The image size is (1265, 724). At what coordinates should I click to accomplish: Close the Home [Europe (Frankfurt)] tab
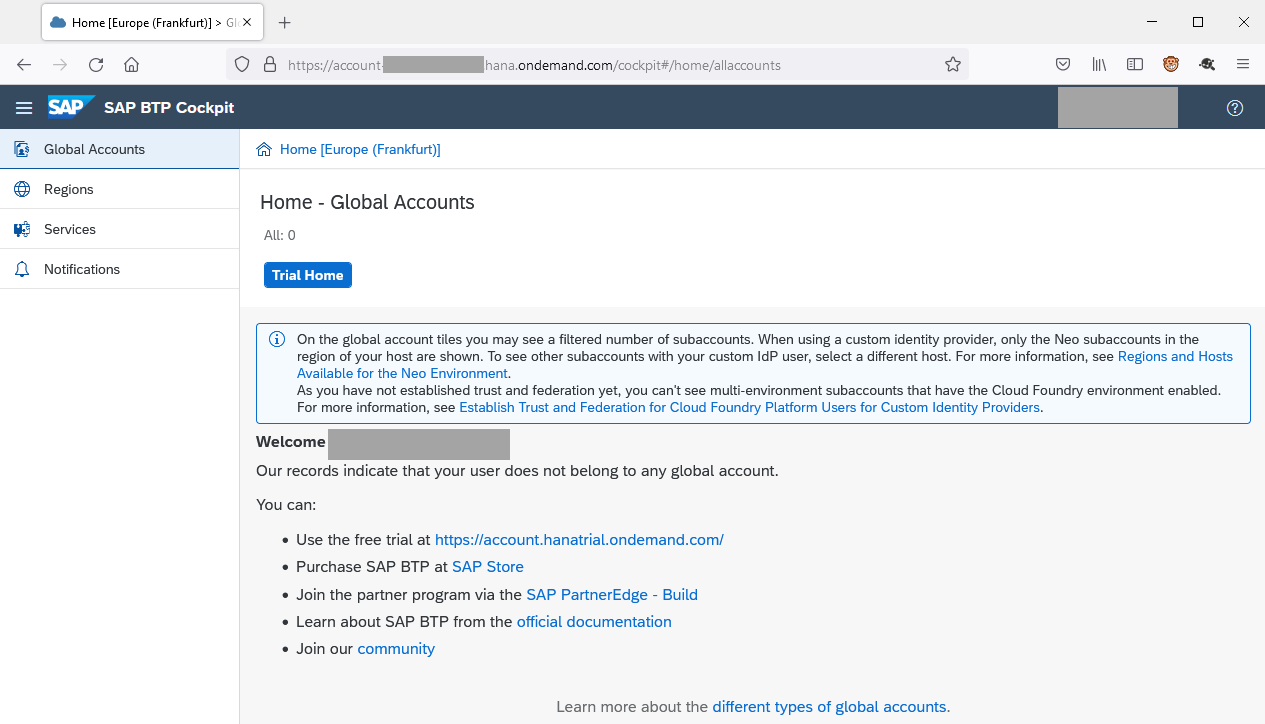click(x=247, y=22)
